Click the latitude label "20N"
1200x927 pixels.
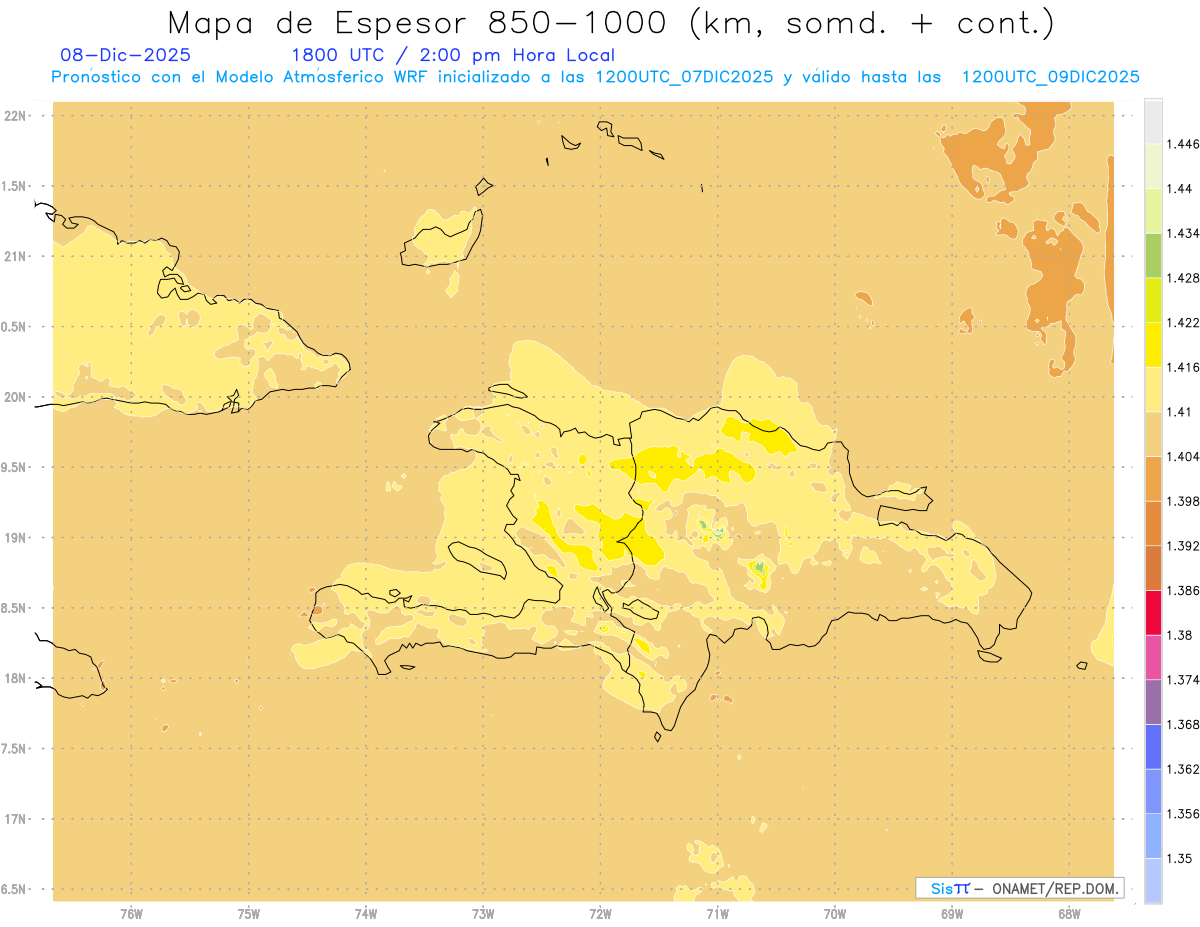click(15, 397)
